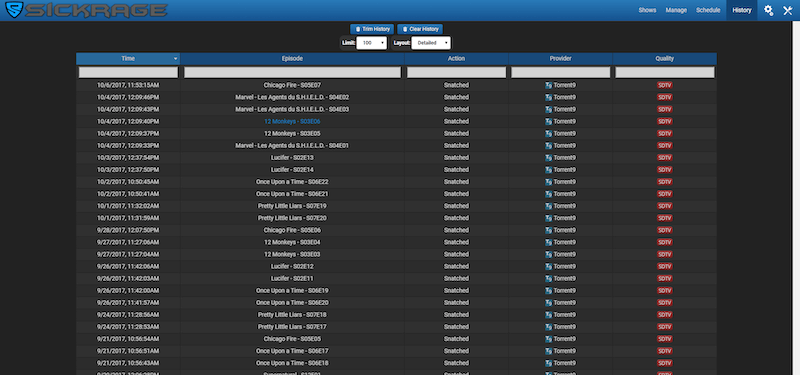Click Torrent9 icon in Once Upon a Time S06E21 row
800x375 pixels.
(548, 194)
